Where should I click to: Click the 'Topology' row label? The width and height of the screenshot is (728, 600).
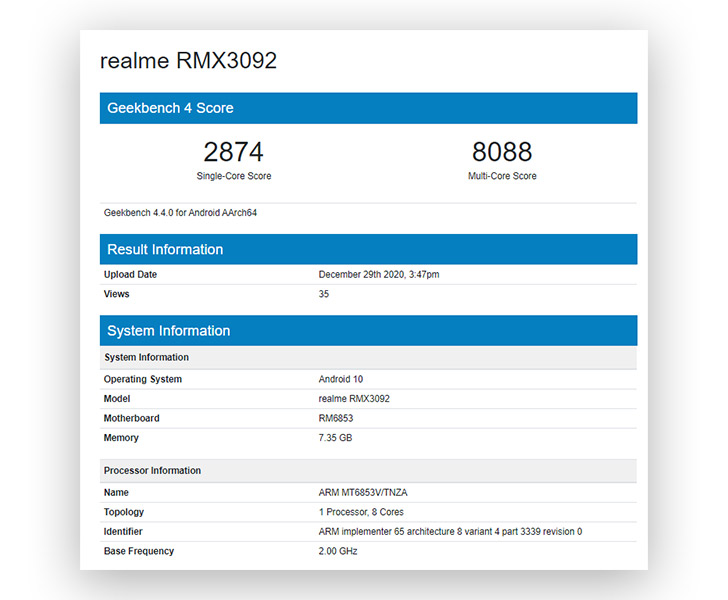coord(124,512)
